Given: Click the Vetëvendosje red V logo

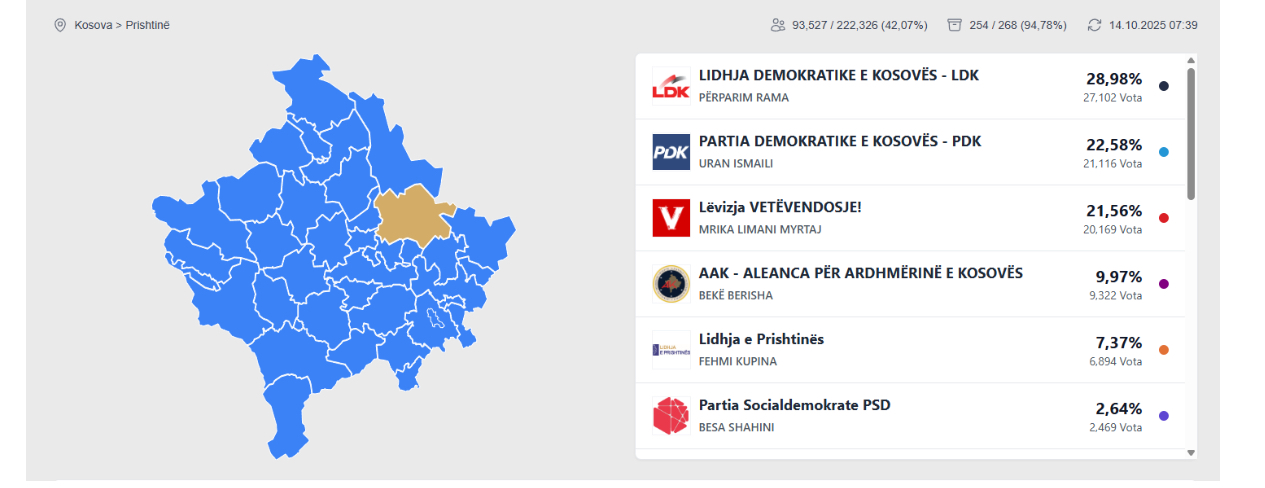Looking at the screenshot, I should [671, 218].
